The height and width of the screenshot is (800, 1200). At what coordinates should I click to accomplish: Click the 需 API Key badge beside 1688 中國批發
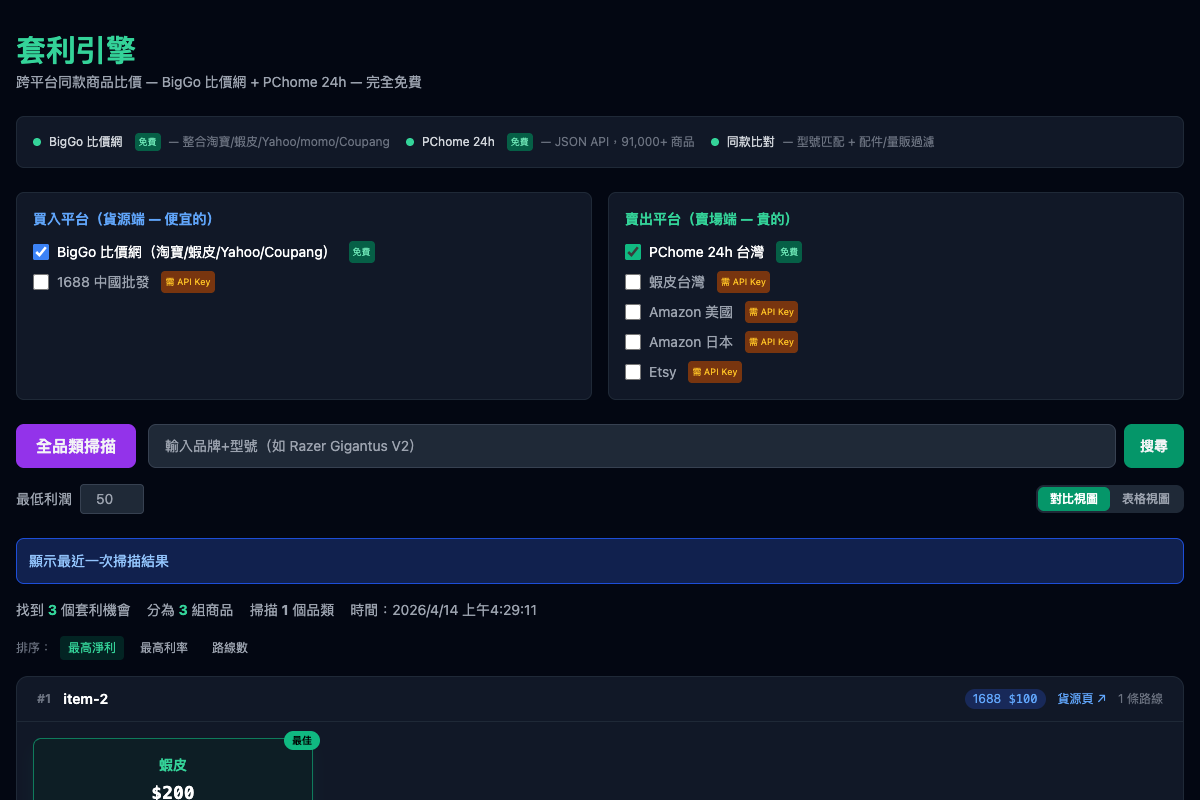(188, 282)
